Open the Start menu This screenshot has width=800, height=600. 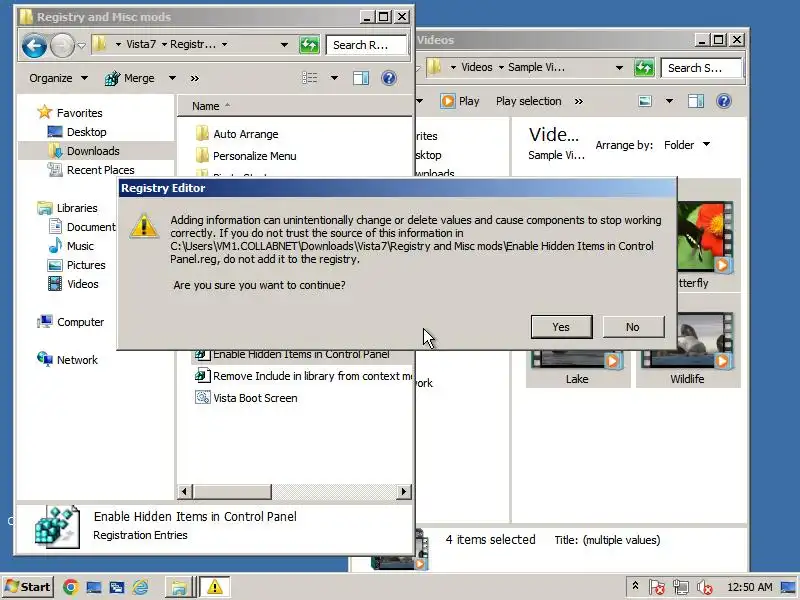[28, 587]
